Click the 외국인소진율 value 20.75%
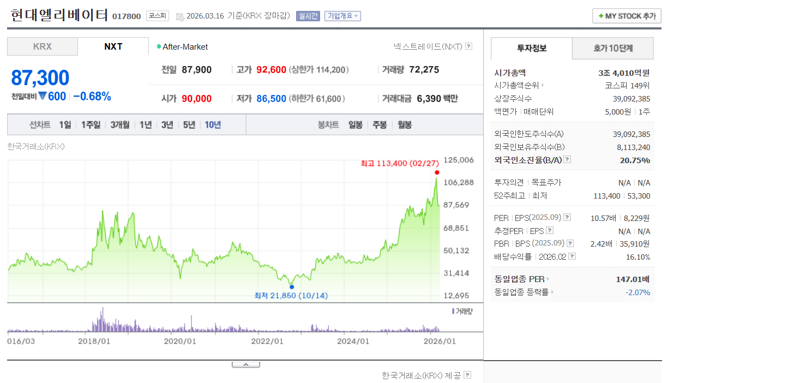This screenshot has width=800, height=383. (x=635, y=160)
